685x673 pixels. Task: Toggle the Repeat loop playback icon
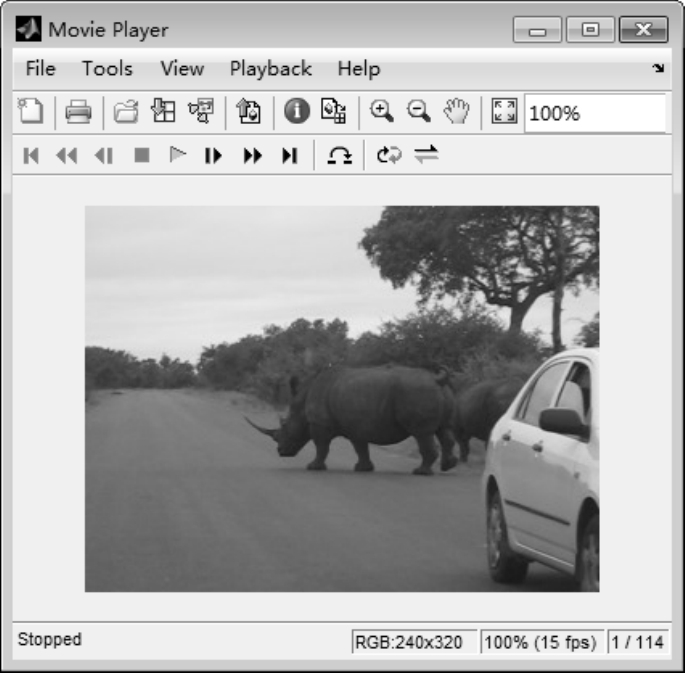tap(389, 155)
